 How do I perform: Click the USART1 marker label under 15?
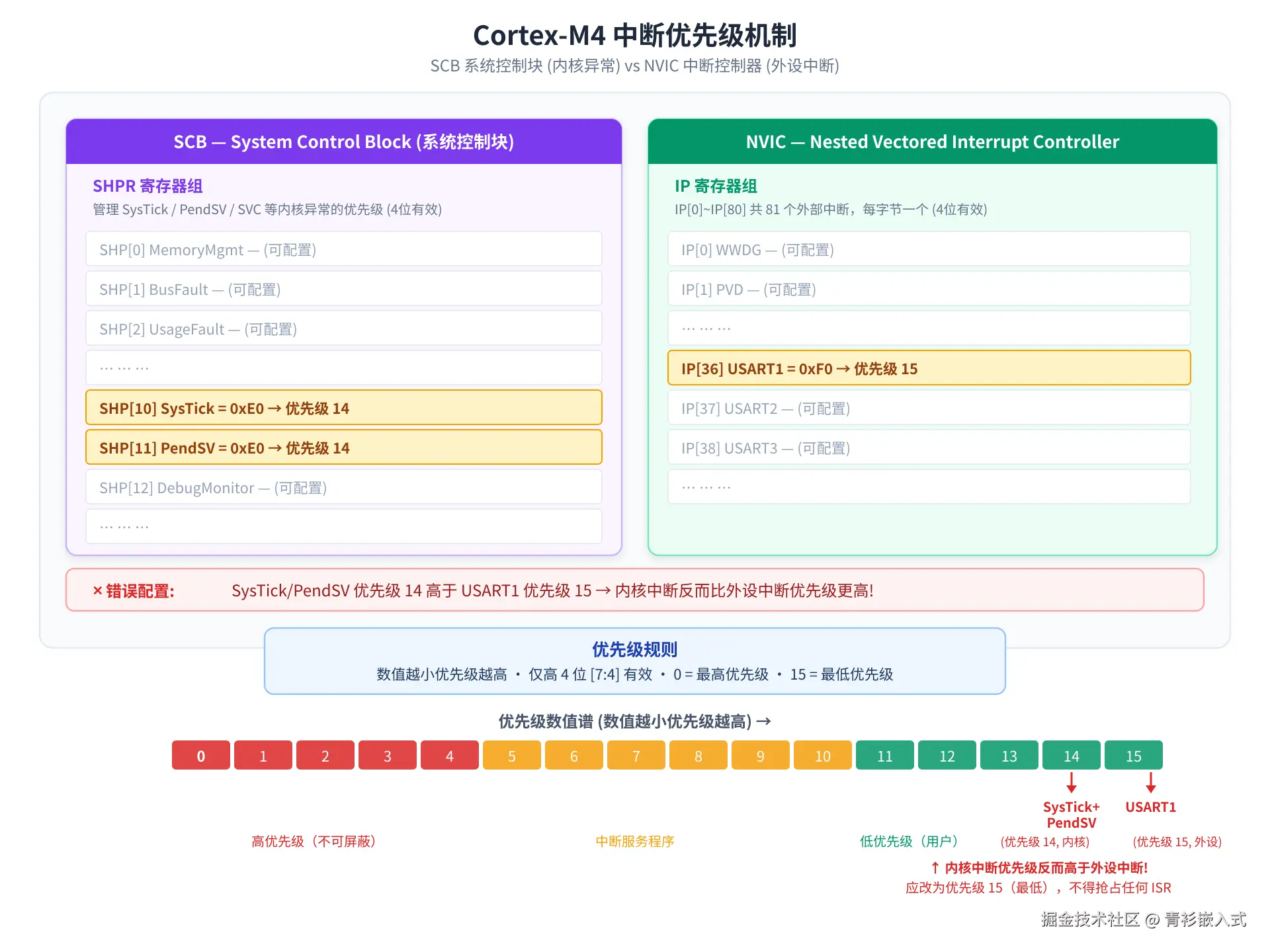click(1151, 807)
